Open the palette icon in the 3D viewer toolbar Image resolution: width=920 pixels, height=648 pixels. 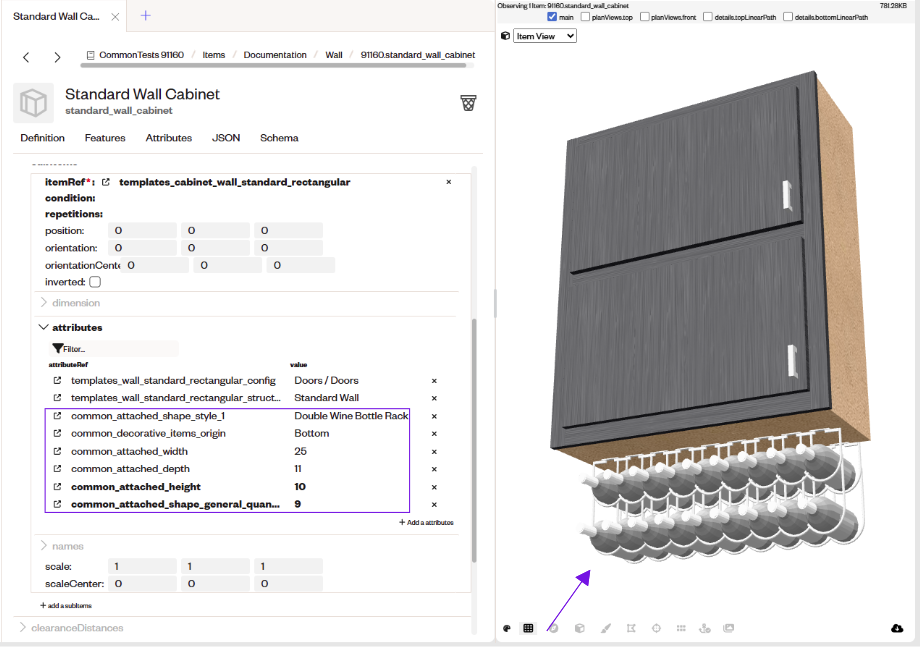(507, 628)
